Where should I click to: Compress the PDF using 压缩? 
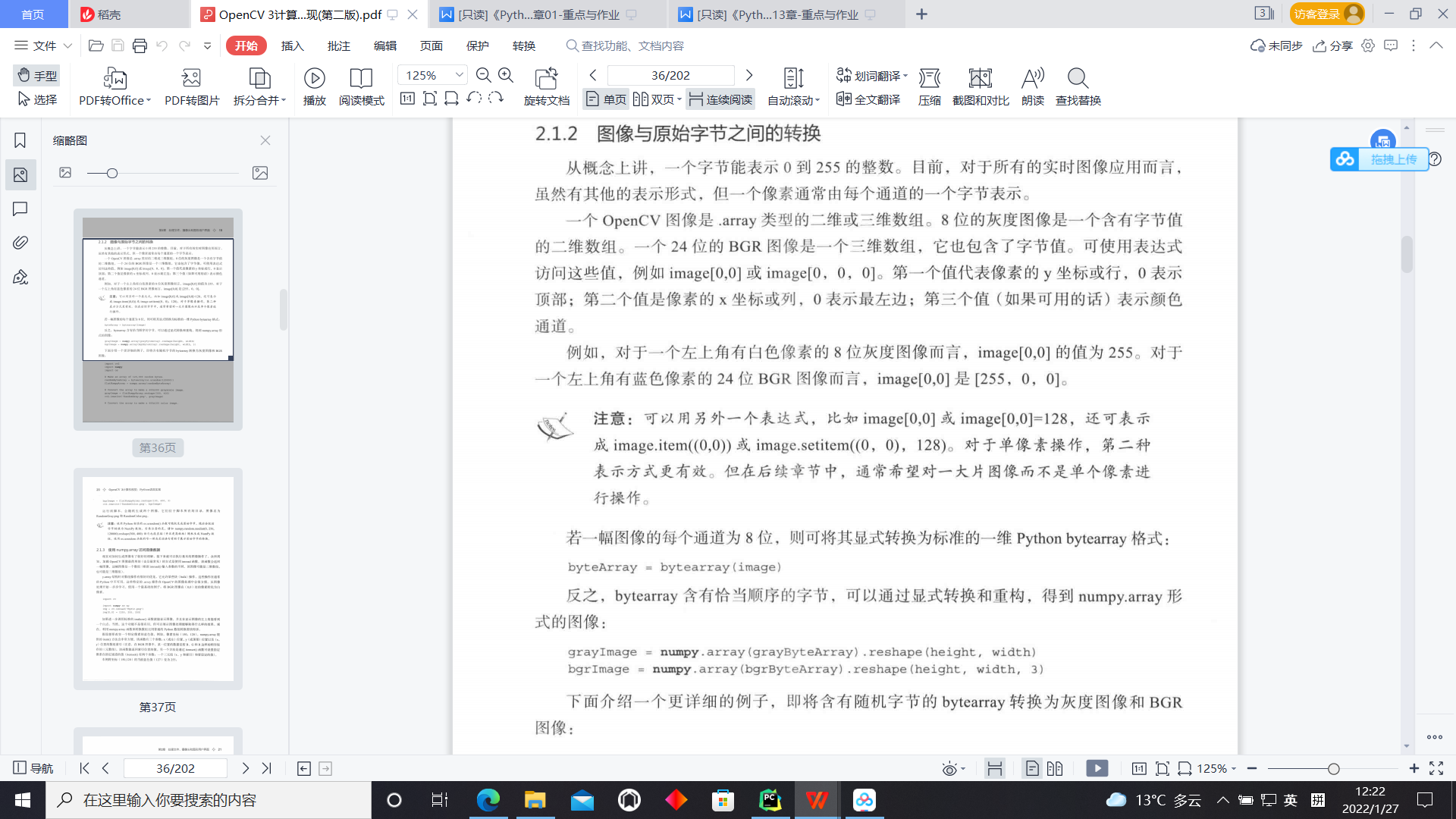tap(930, 86)
